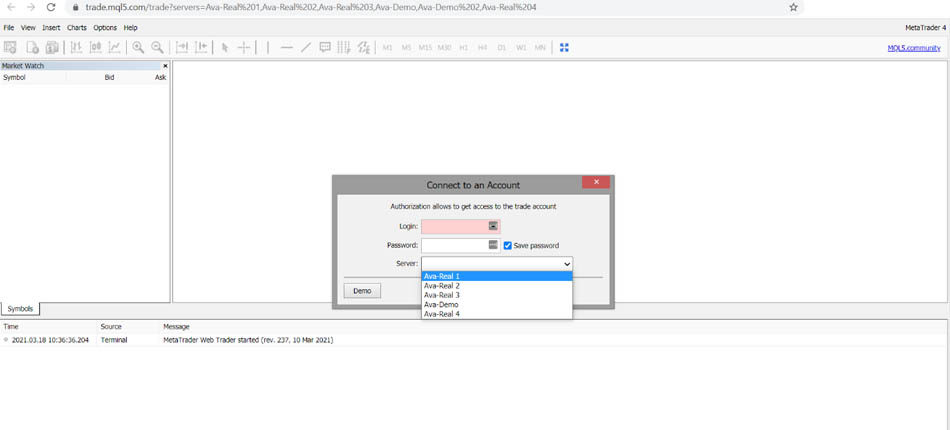
Task: Click the Demo button in dialog
Action: (x=362, y=291)
